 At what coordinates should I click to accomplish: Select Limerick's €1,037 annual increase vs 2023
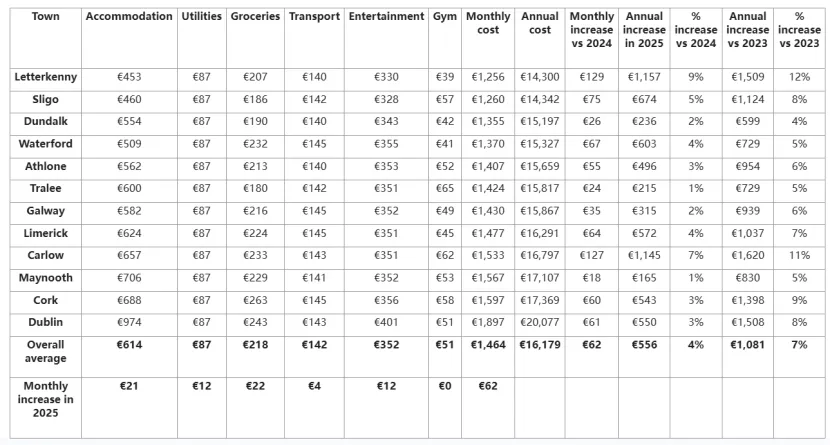point(747,233)
